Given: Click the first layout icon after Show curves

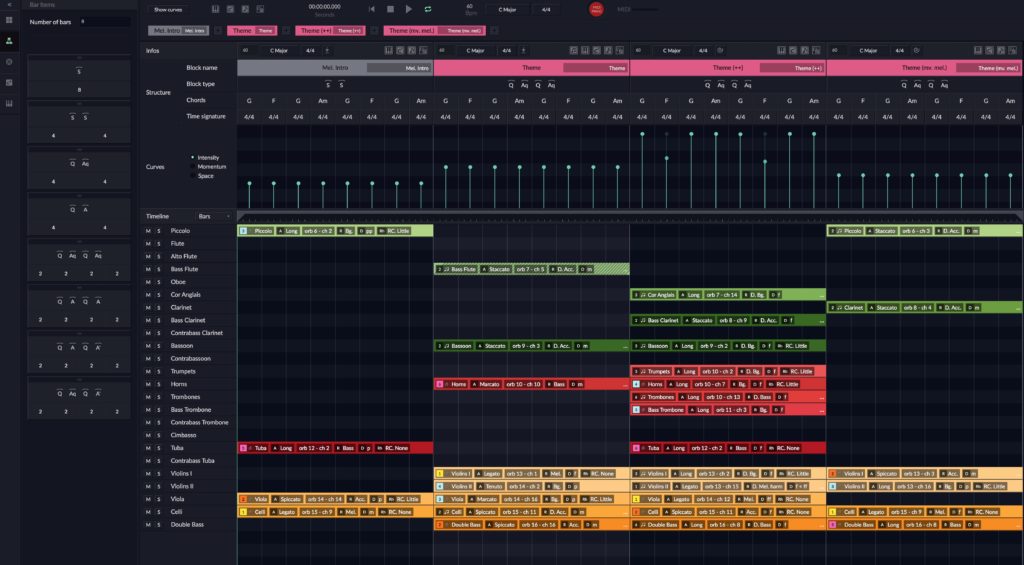Looking at the screenshot, I should click(x=216, y=9).
